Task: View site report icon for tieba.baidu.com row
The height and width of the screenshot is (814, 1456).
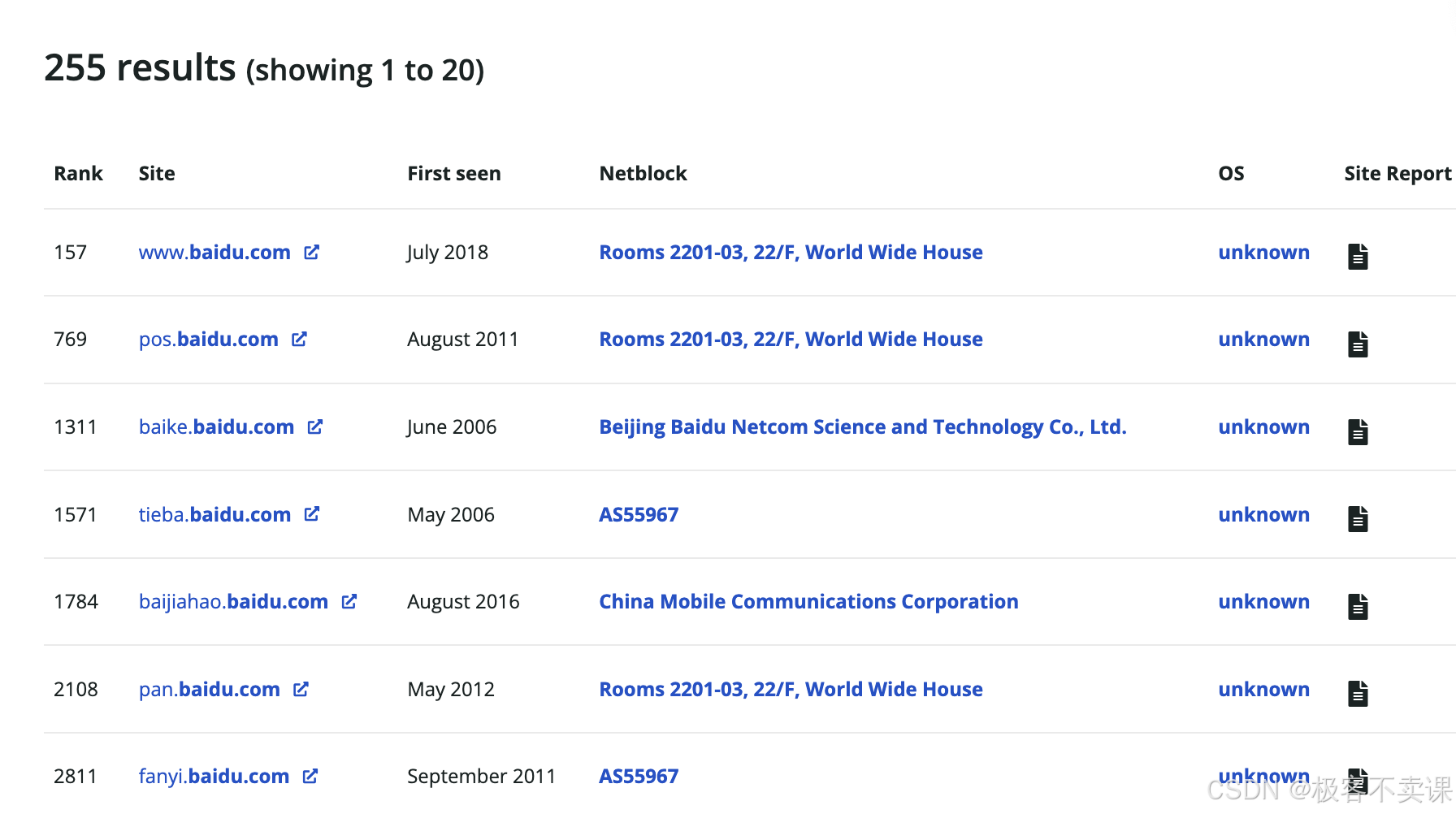Action: [1358, 518]
